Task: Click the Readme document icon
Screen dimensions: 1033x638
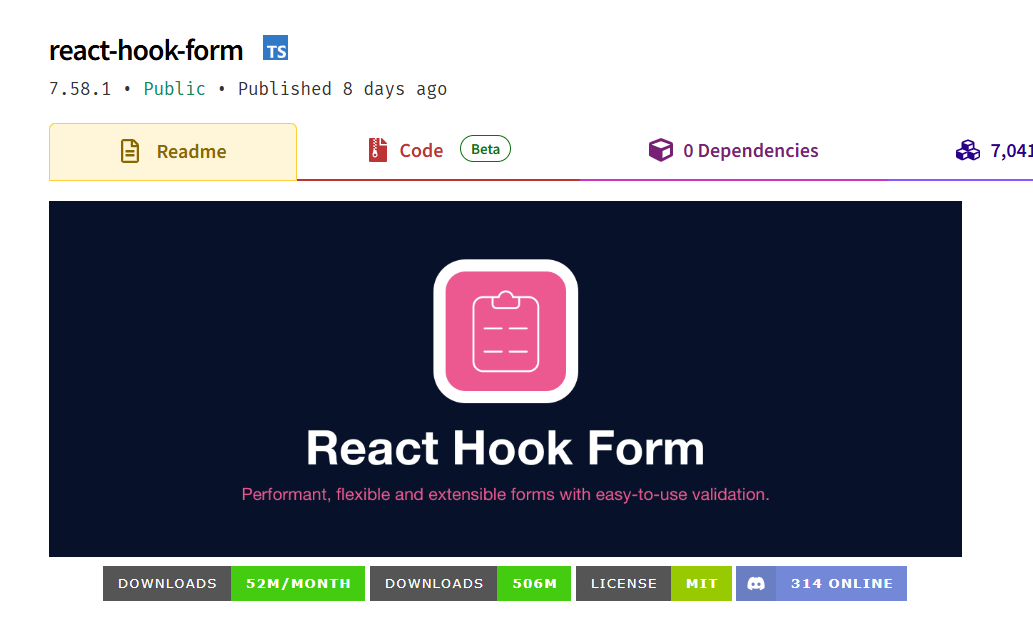Action: pyautogui.click(x=129, y=149)
